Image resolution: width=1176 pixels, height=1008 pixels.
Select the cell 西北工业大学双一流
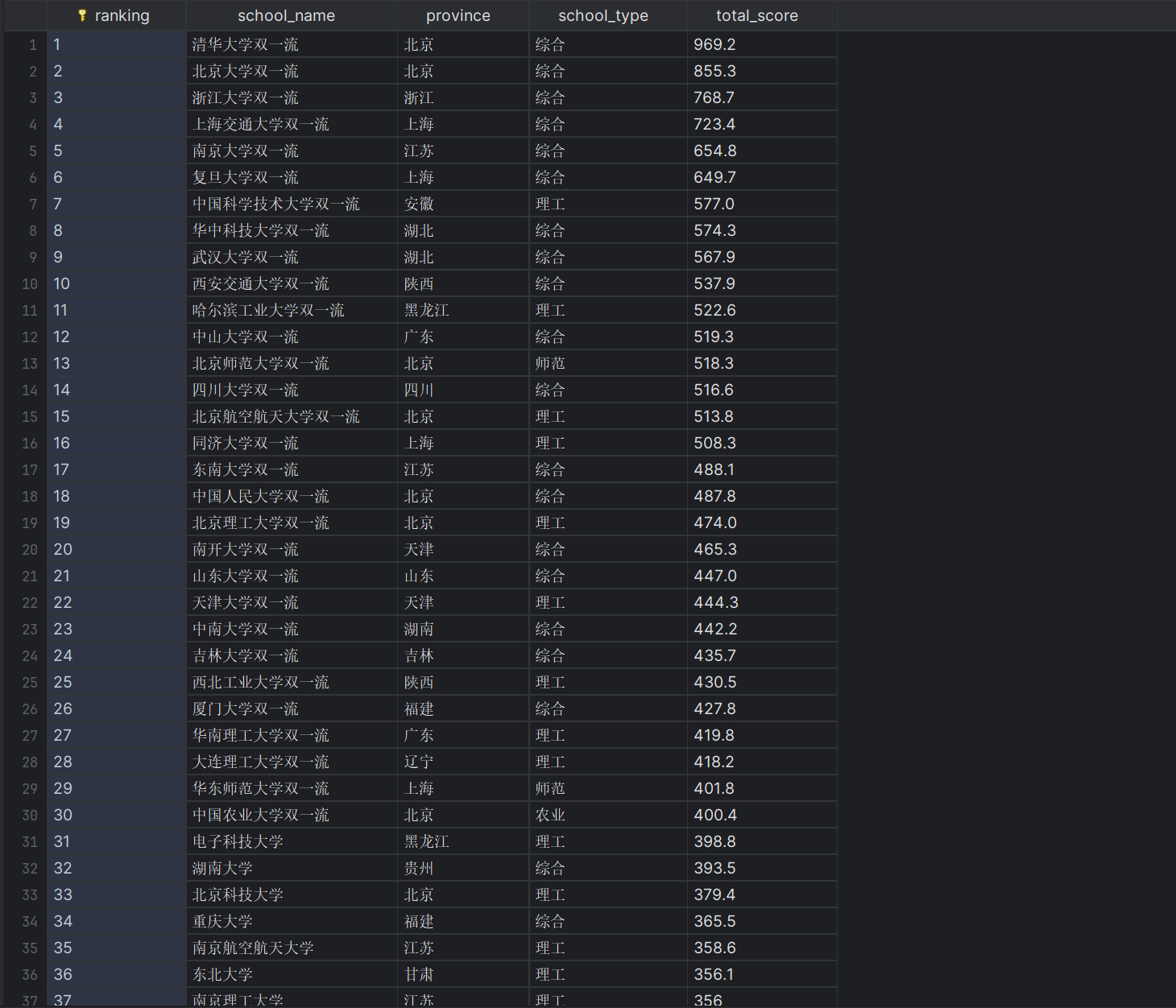[x=292, y=682]
